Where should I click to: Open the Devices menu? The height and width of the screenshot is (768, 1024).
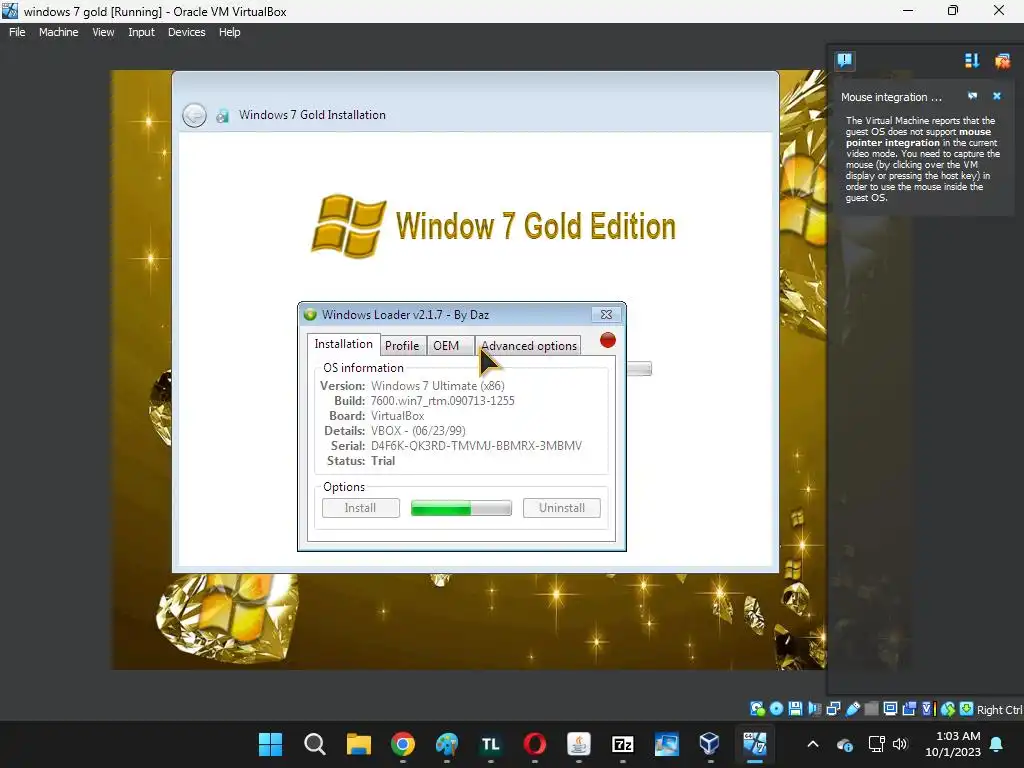pyautogui.click(x=186, y=32)
